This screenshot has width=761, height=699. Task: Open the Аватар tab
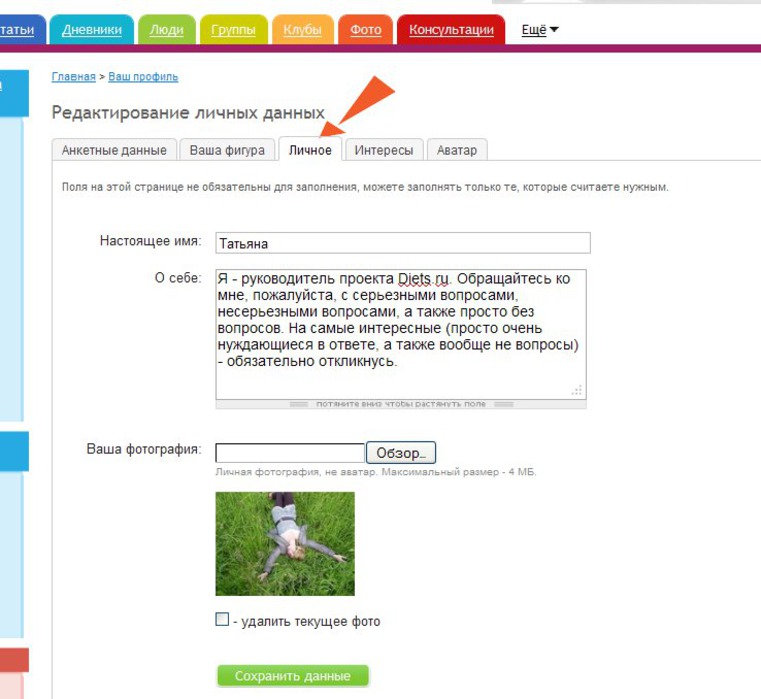pos(457,150)
